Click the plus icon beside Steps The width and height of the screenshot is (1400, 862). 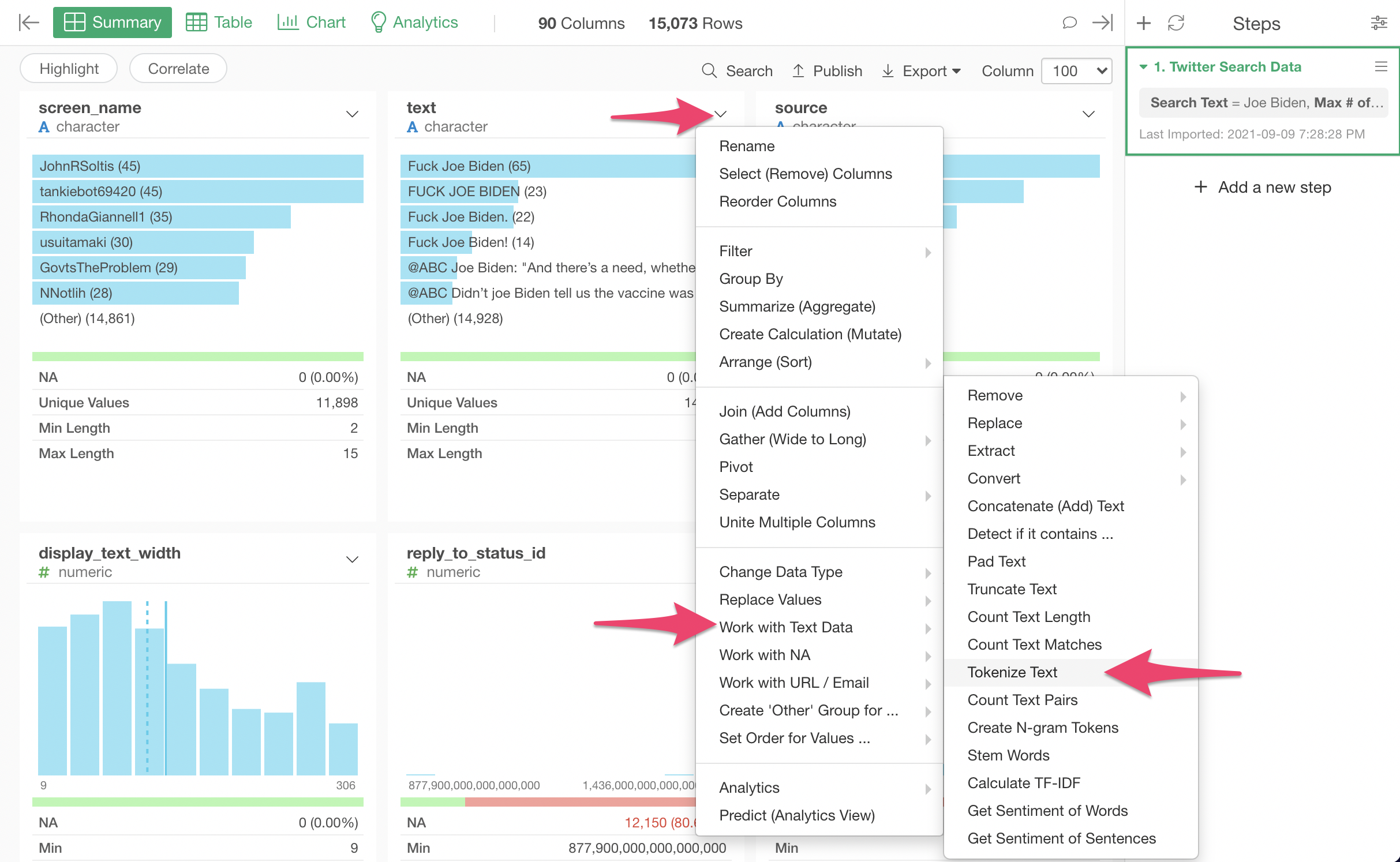(x=1143, y=23)
